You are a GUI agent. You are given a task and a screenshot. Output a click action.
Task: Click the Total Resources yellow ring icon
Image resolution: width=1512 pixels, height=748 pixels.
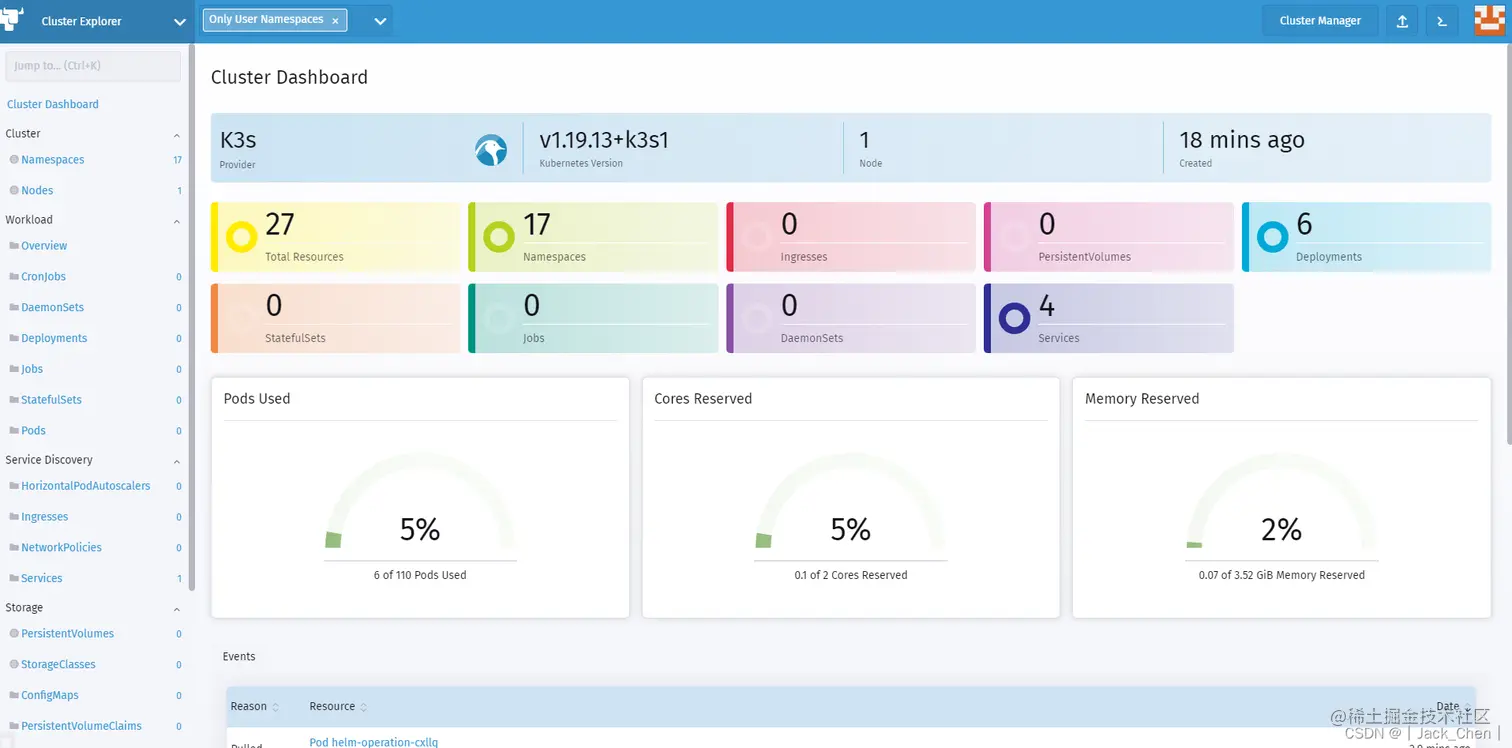tap(242, 237)
